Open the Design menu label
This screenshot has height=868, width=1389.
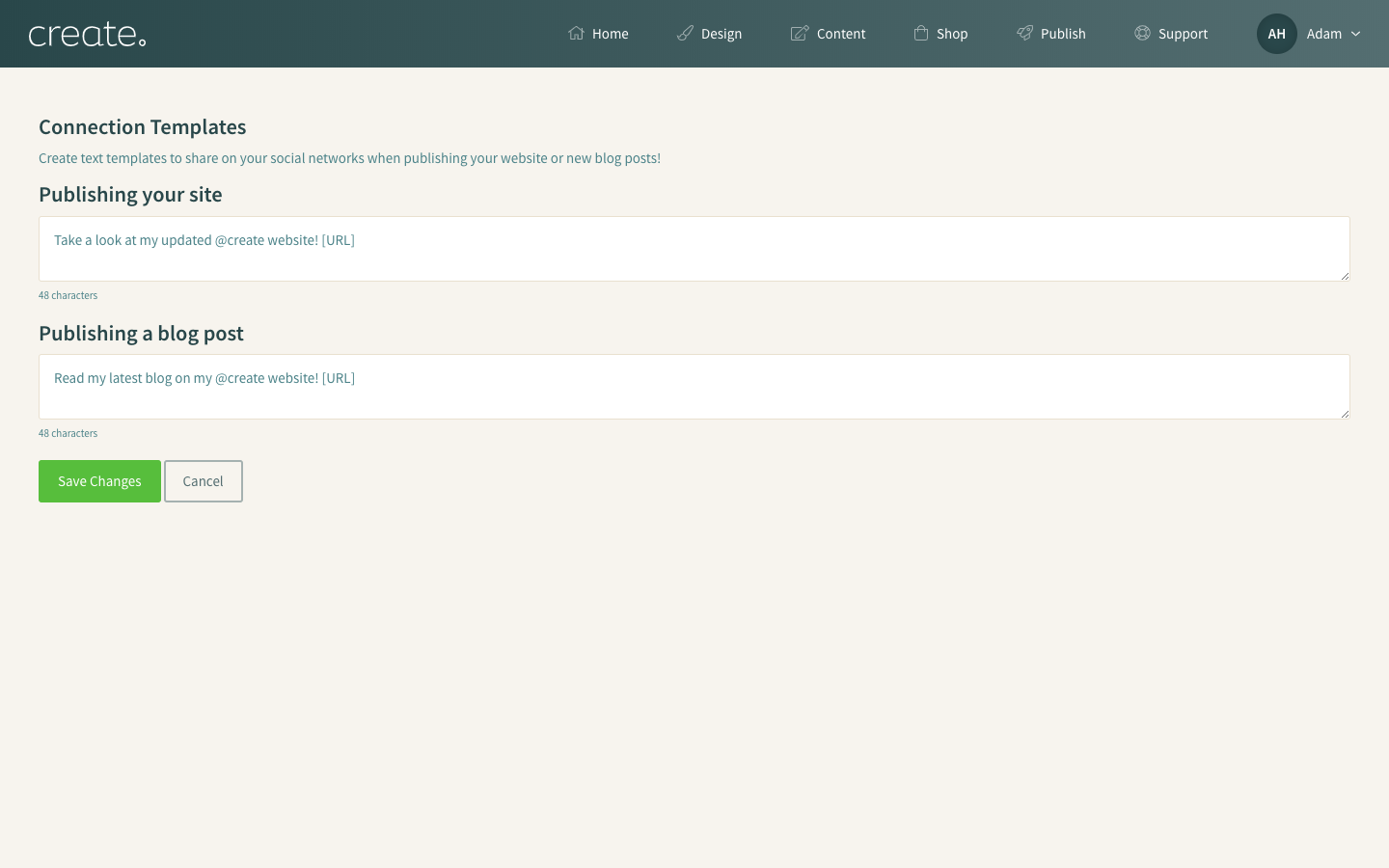[x=721, y=34]
